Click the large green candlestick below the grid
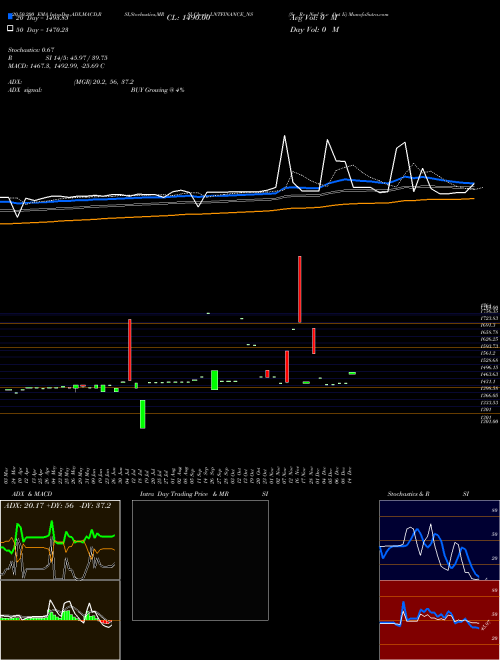The image size is (500, 660). (143, 414)
